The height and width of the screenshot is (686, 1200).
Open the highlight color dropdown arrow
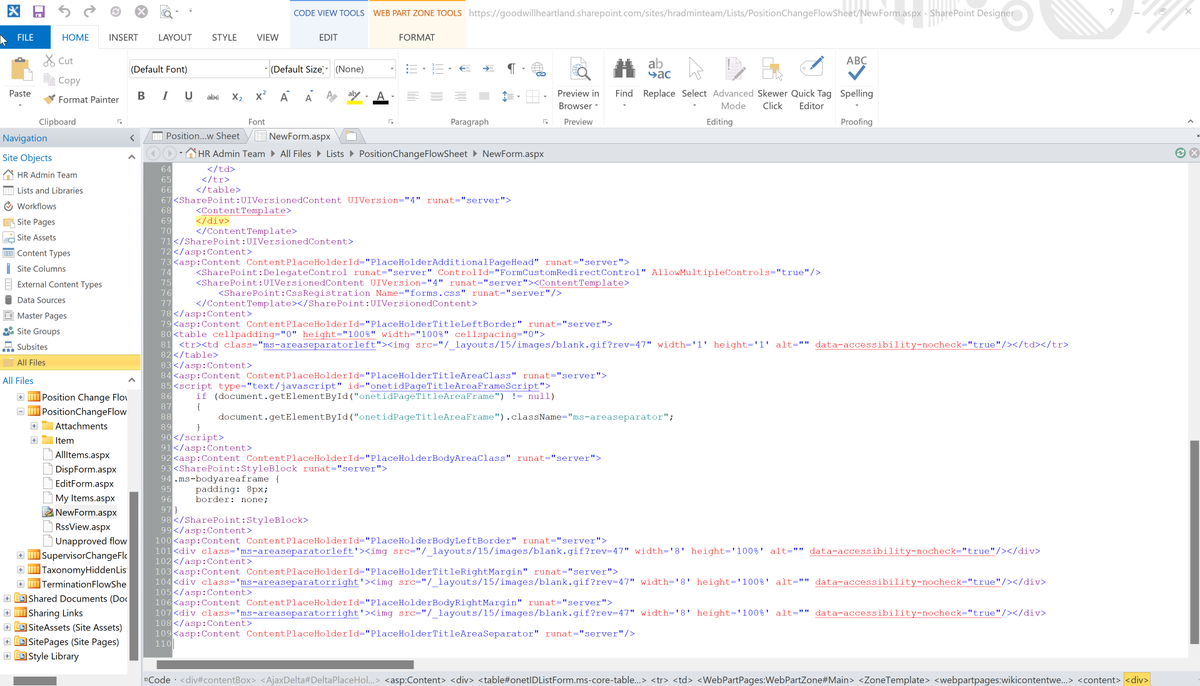365,97
